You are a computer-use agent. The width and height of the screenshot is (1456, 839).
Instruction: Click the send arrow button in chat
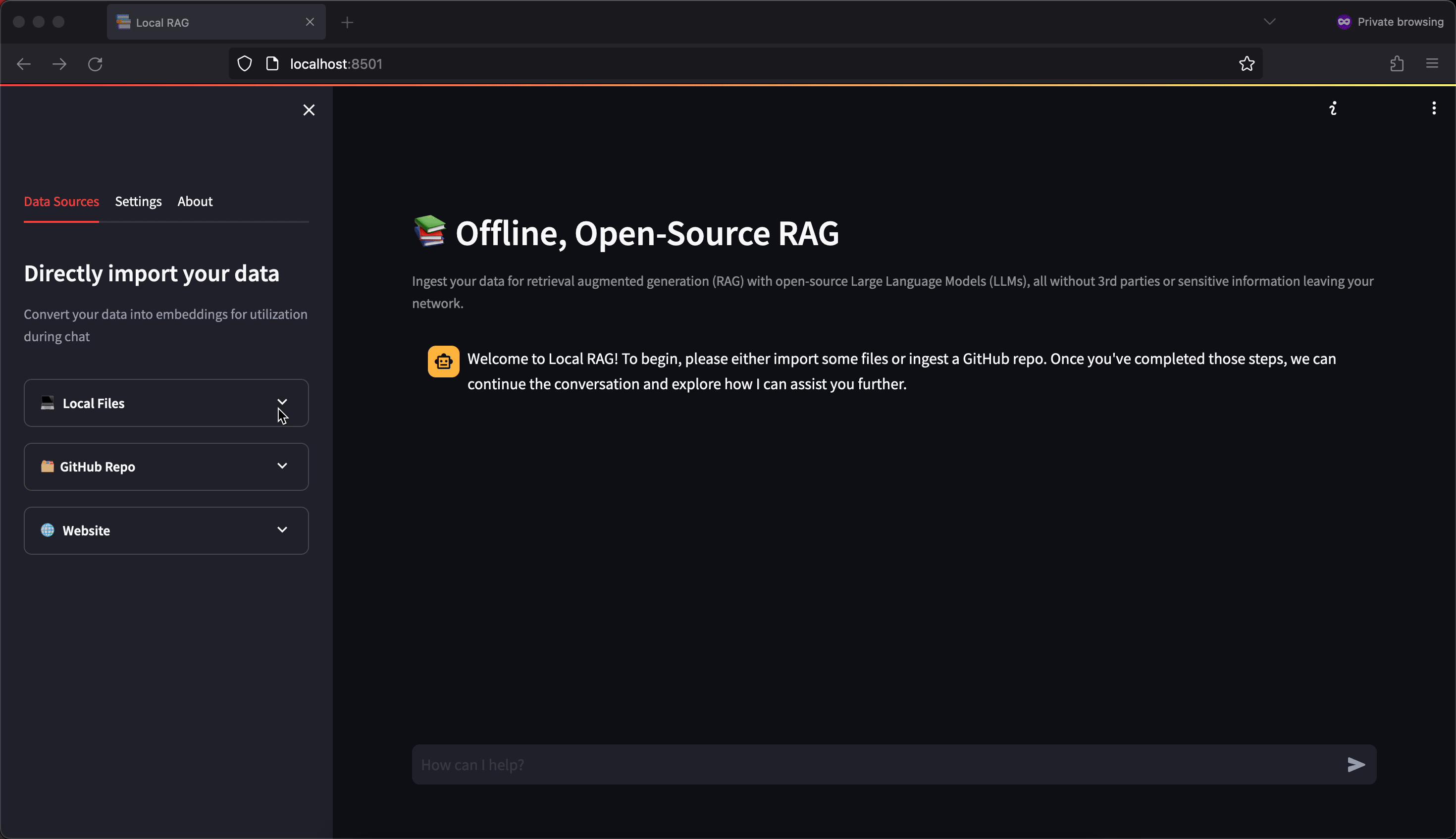click(1358, 765)
